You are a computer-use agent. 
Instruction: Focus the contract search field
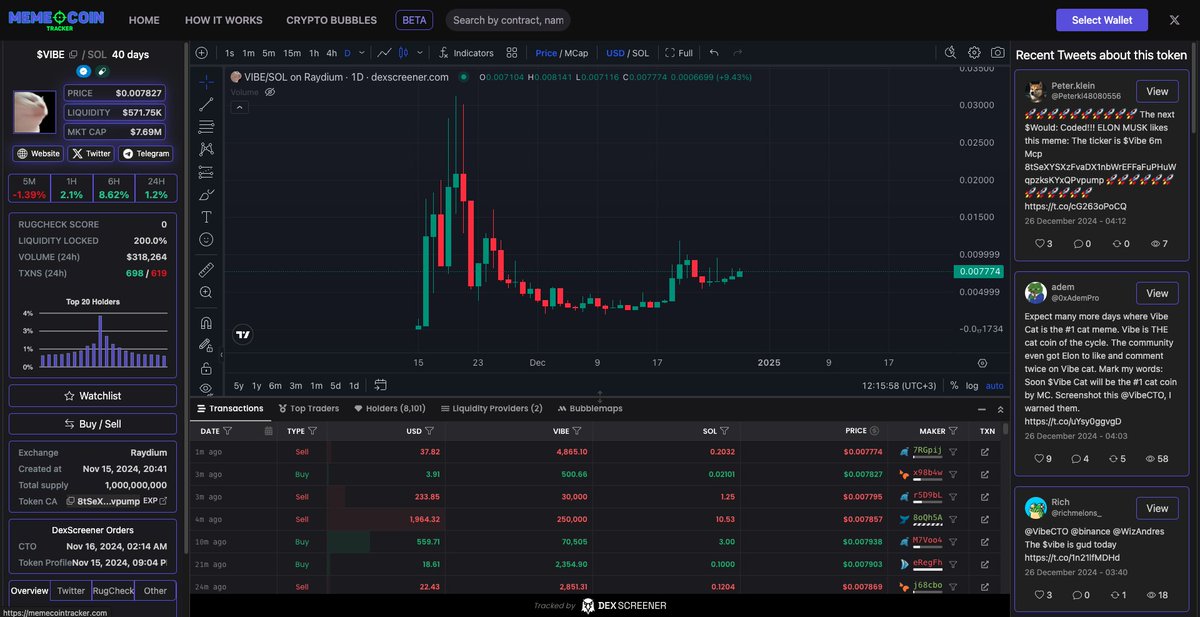[x=507, y=20]
